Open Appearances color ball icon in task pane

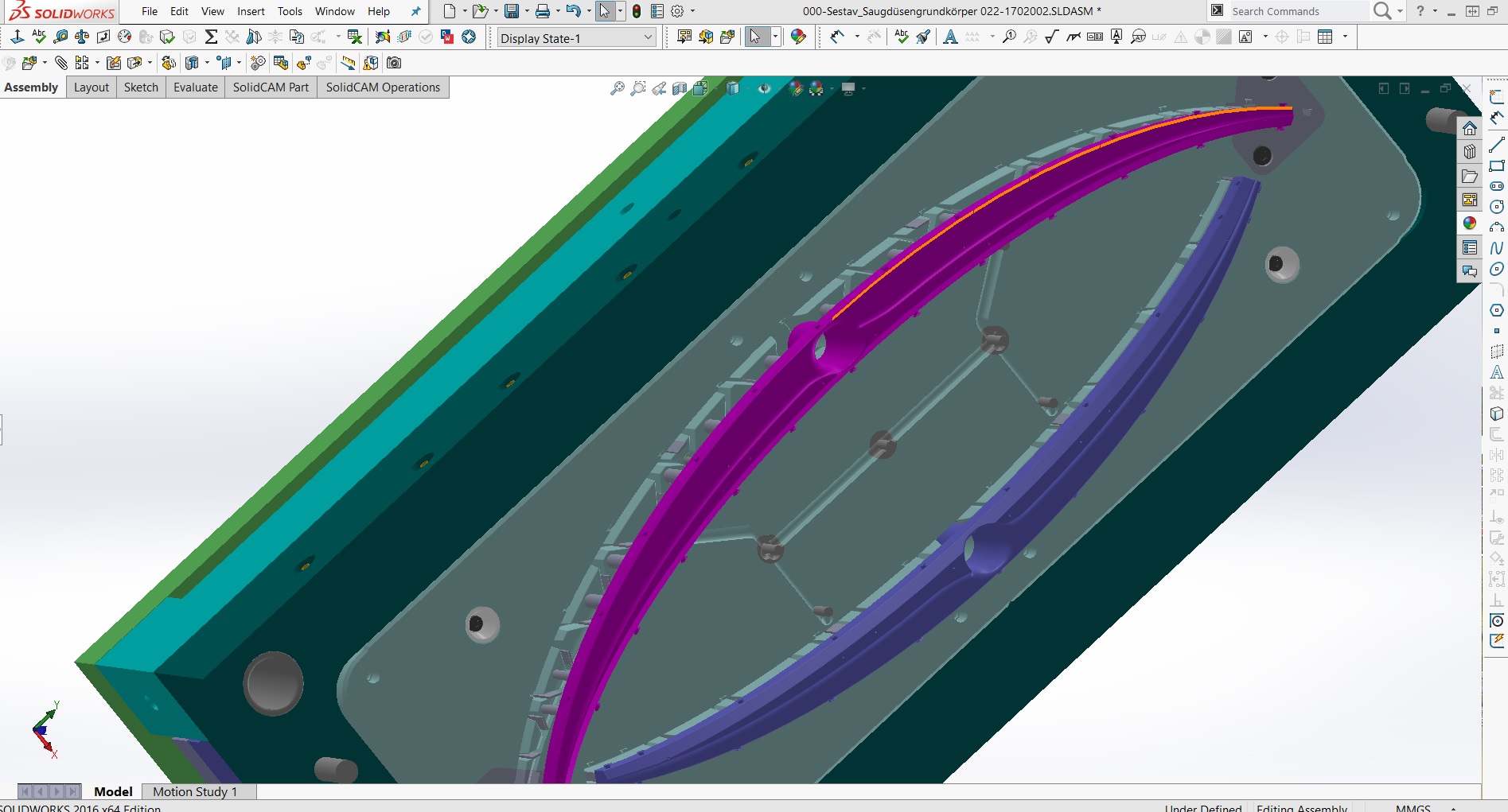tap(1470, 223)
